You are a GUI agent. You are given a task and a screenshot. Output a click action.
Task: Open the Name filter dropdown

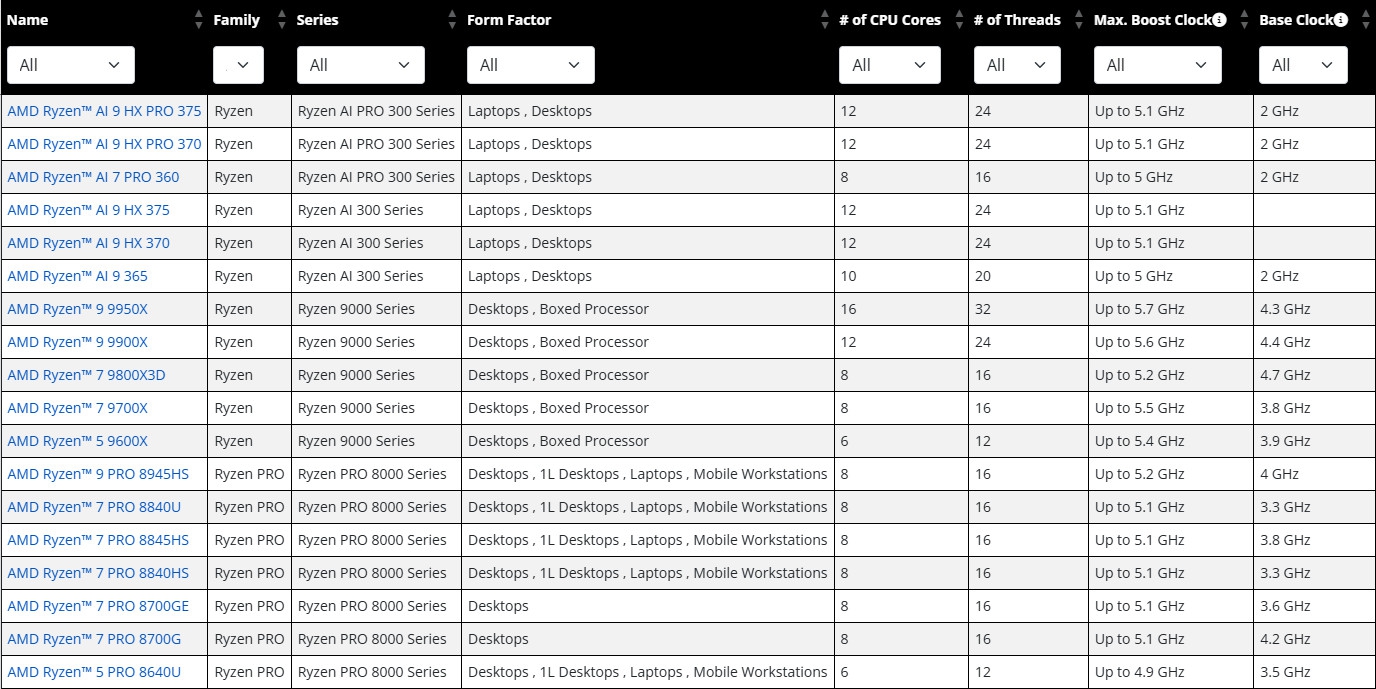[70, 65]
